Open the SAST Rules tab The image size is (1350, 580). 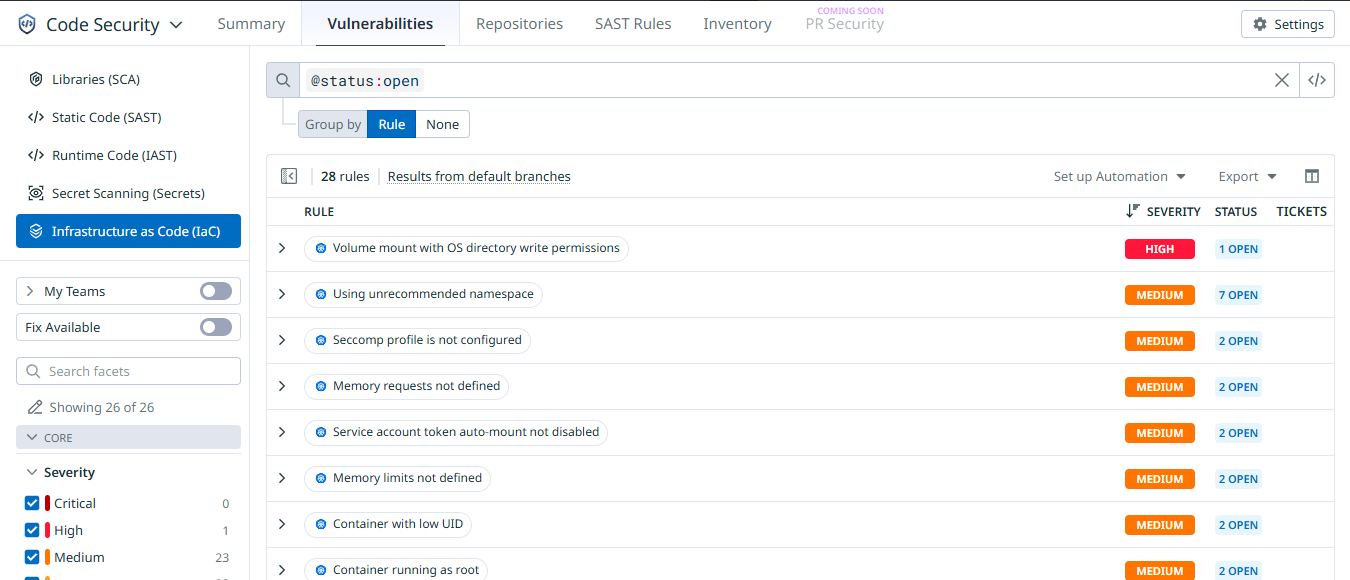633,24
